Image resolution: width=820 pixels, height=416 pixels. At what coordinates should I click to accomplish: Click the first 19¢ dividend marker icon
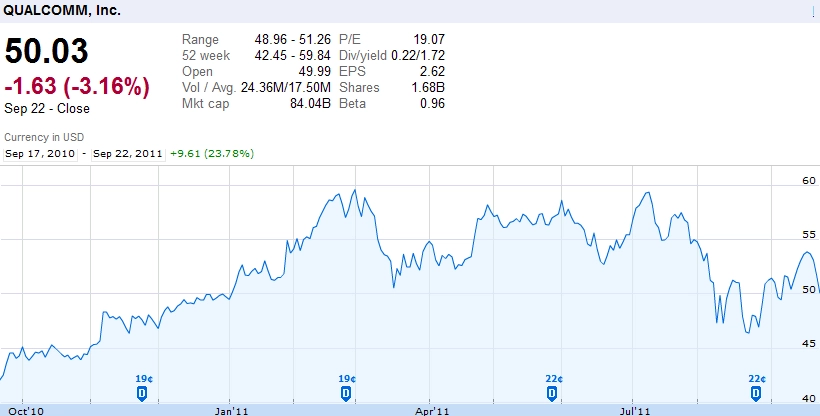click(142, 393)
